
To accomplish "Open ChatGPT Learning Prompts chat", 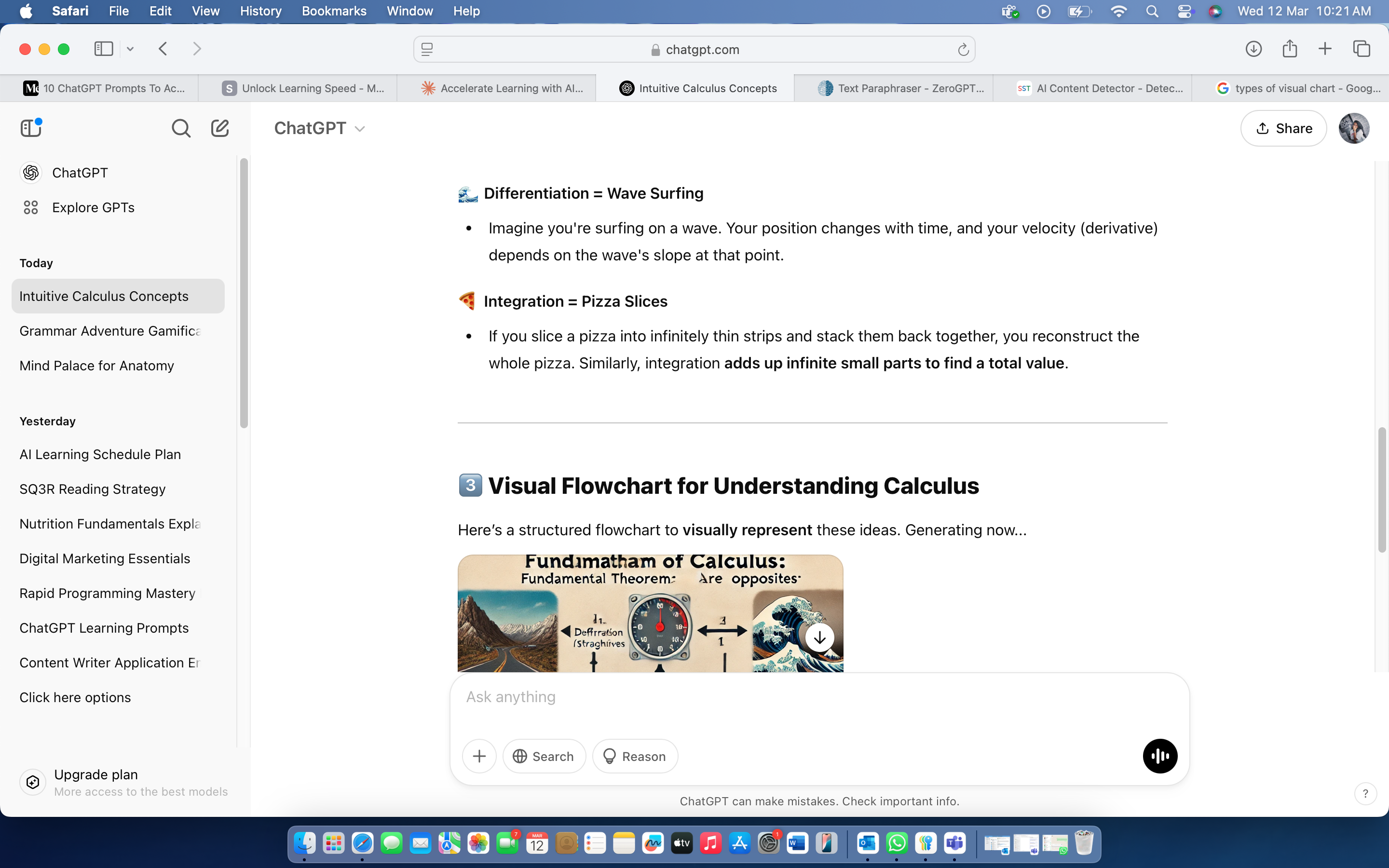I will 118,628.
